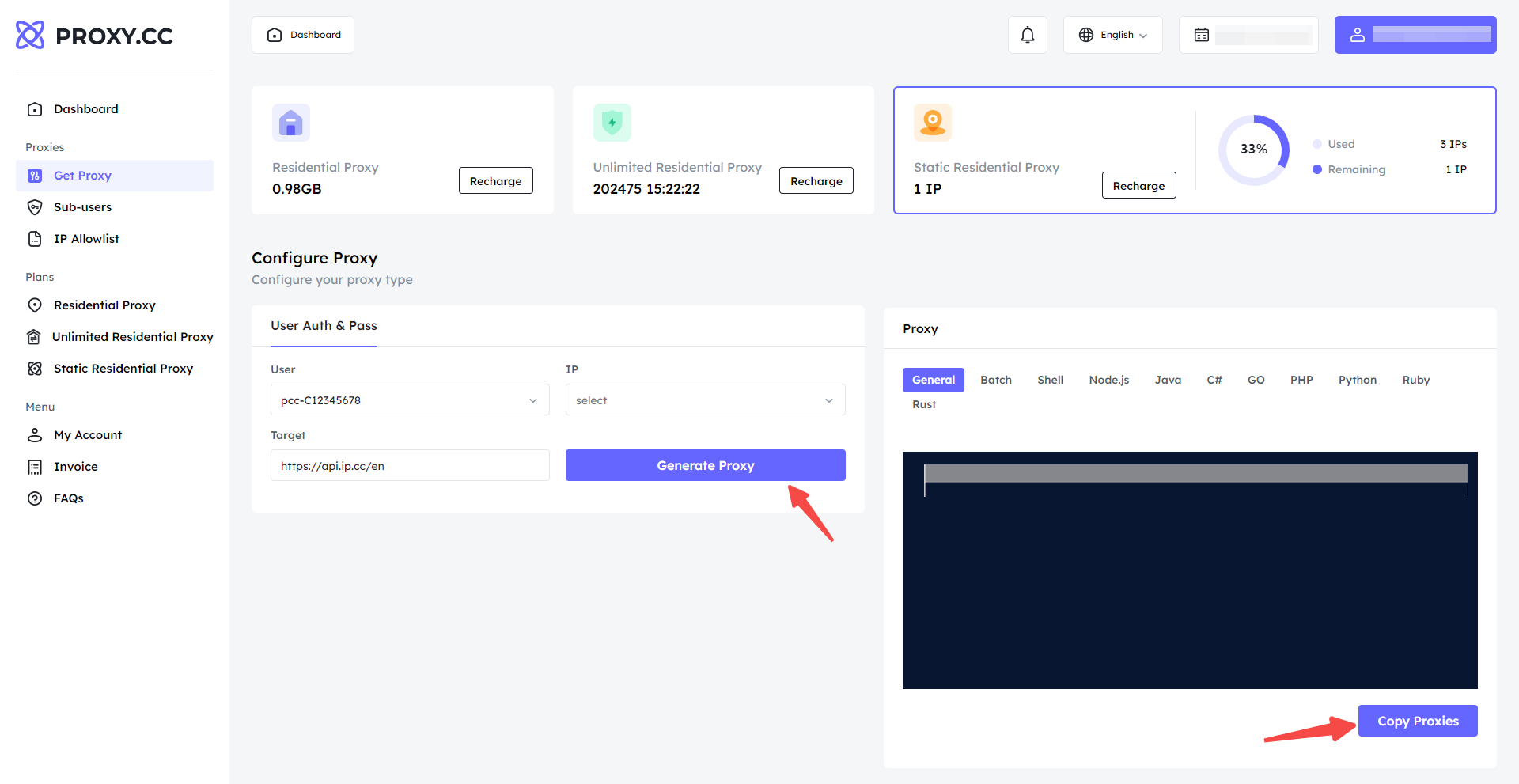Open My Account menu item
1519x784 pixels.
115,435
